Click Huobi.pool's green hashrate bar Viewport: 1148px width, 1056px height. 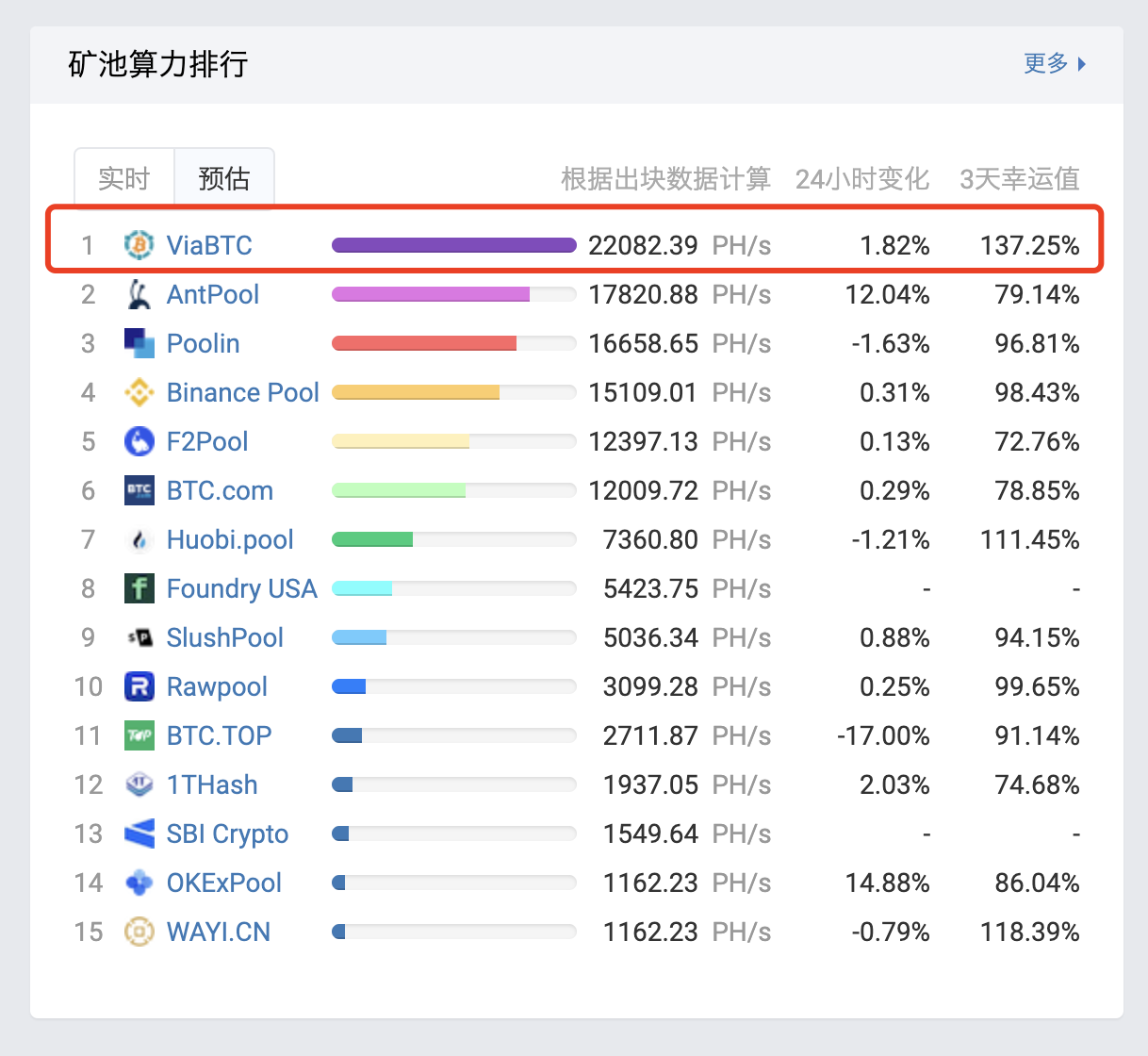pos(372,539)
